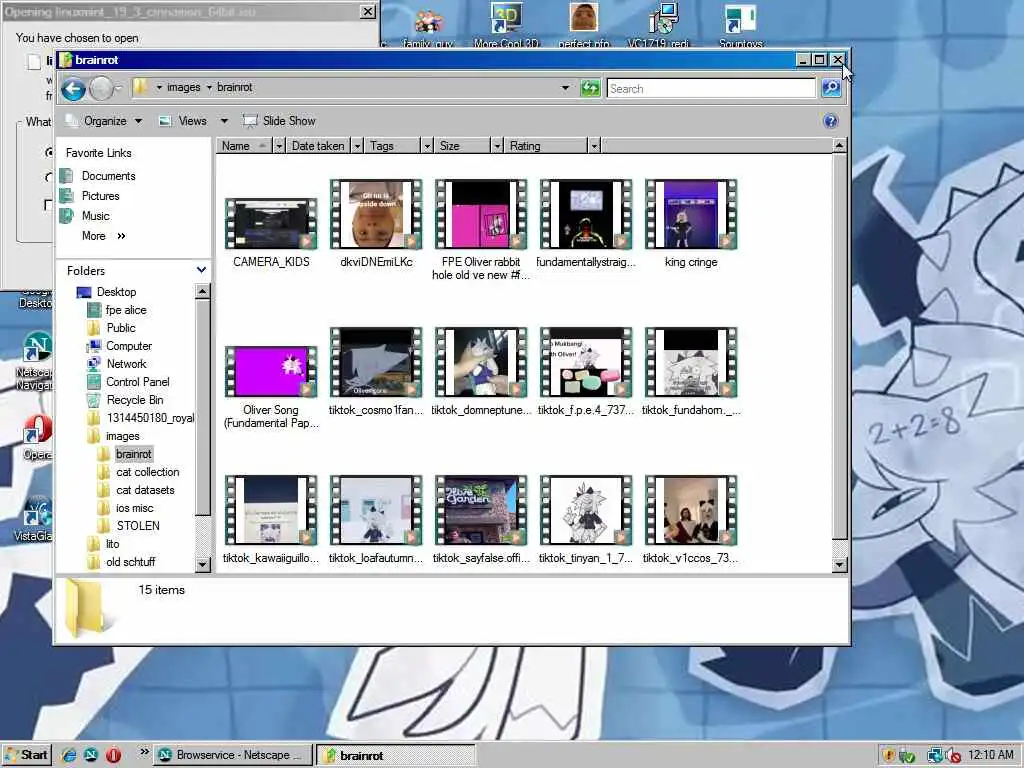Select the tiktok_v1ccos_73 video thumbnail
The height and width of the screenshot is (768, 1024).
click(x=691, y=511)
